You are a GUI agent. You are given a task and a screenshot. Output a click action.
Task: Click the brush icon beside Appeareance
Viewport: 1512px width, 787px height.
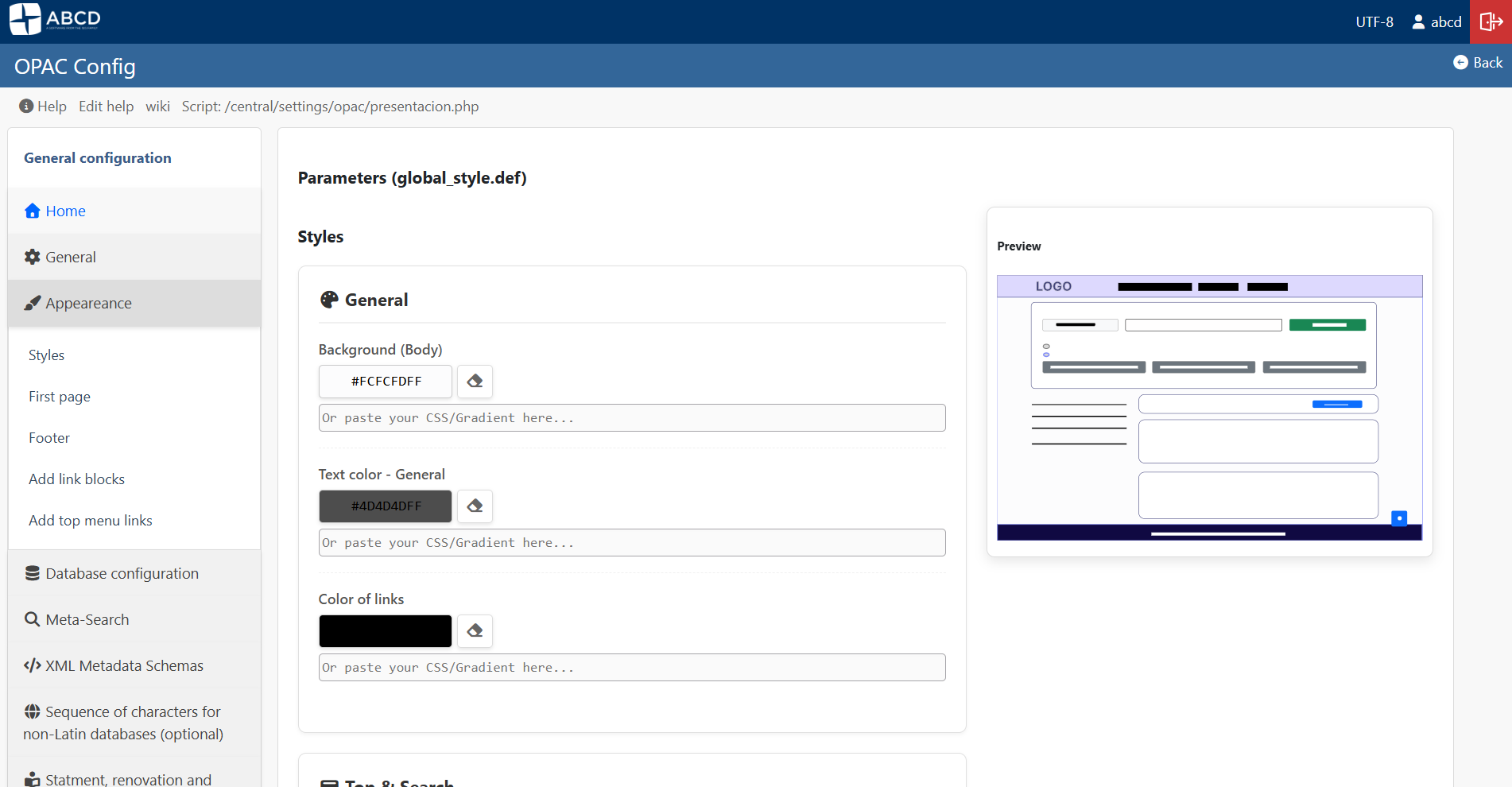tap(33, 303)
